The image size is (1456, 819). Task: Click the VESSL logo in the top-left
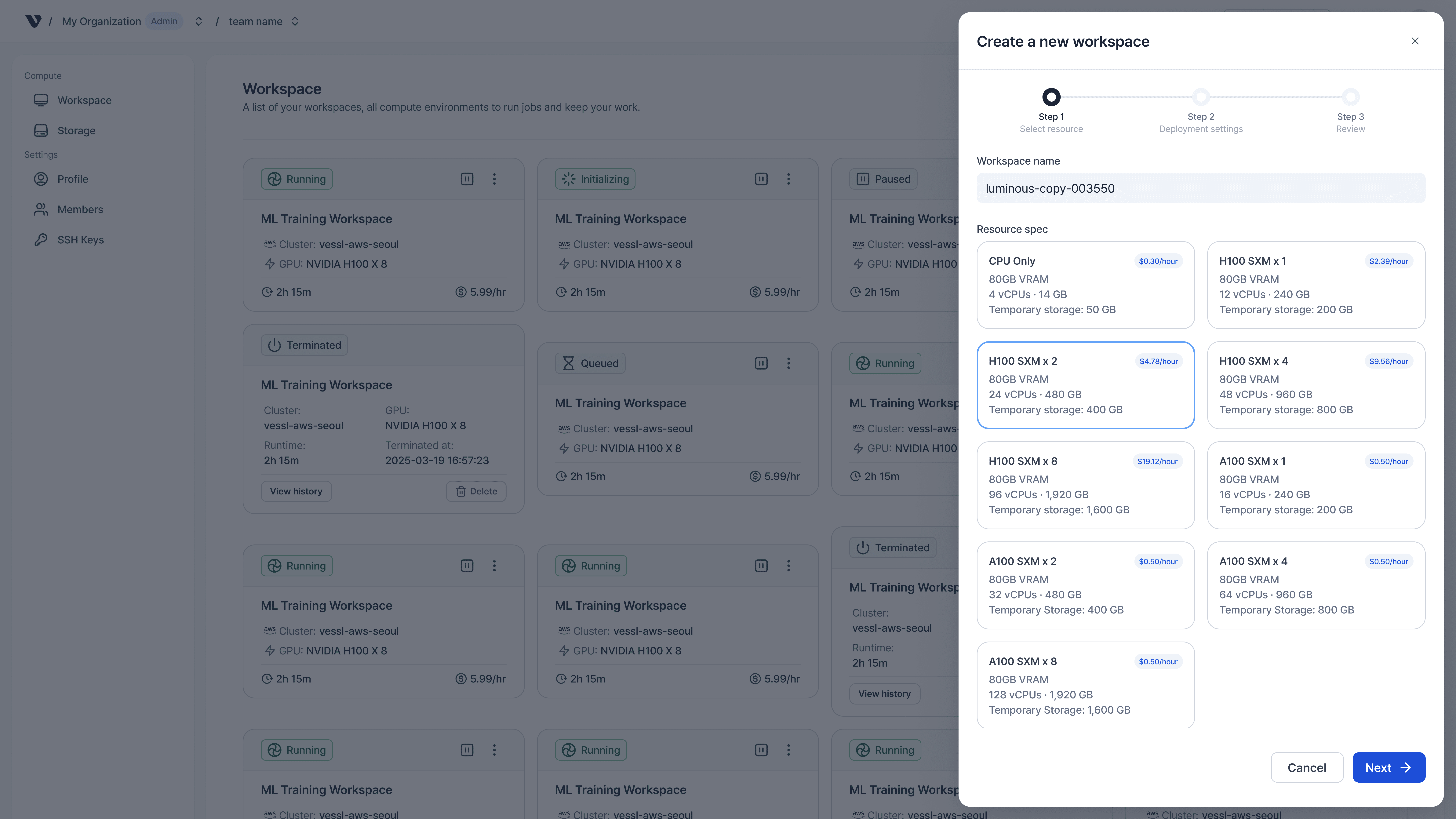(34, 21)
